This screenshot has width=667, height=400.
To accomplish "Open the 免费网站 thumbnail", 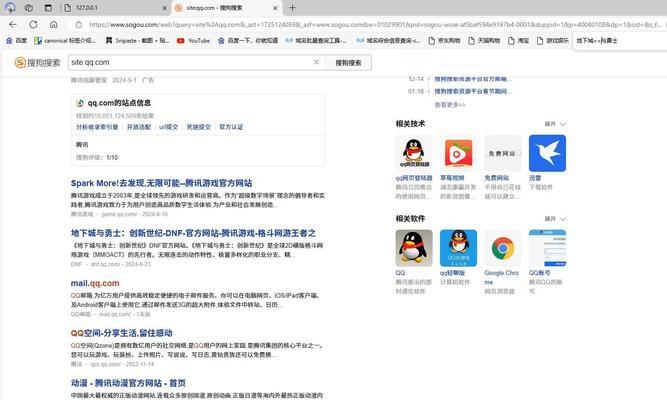I will click(x=503, y=153).
